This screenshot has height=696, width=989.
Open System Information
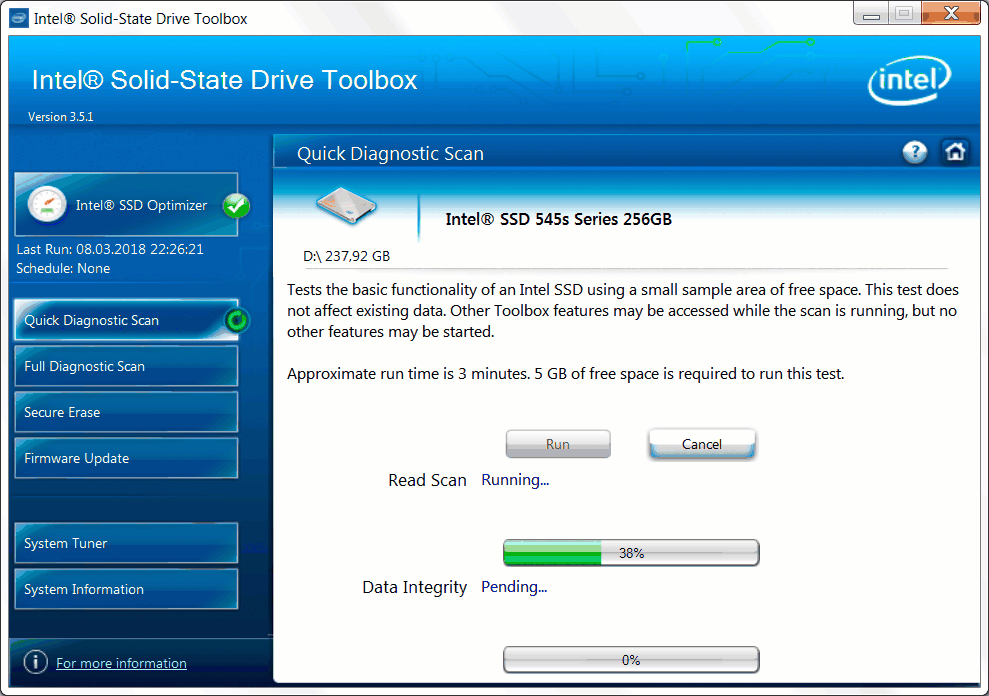tap(126, 589)
